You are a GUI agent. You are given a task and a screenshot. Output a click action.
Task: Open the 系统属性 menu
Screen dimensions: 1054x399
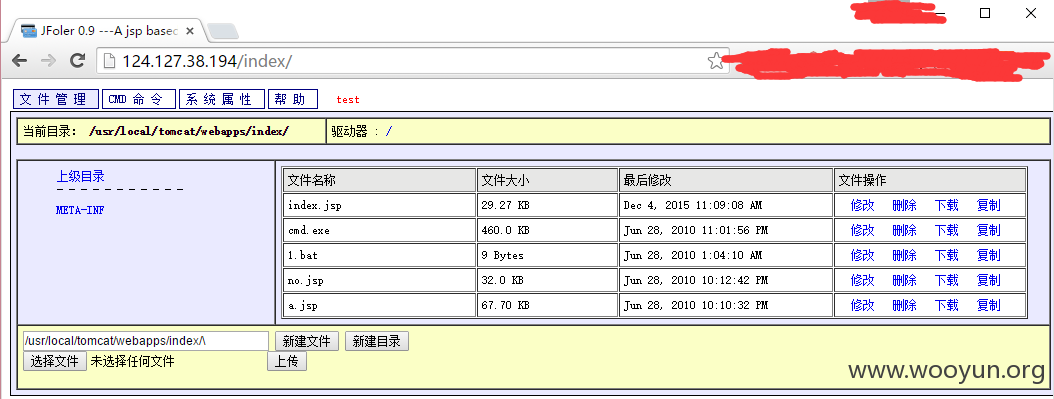[221, 99]
